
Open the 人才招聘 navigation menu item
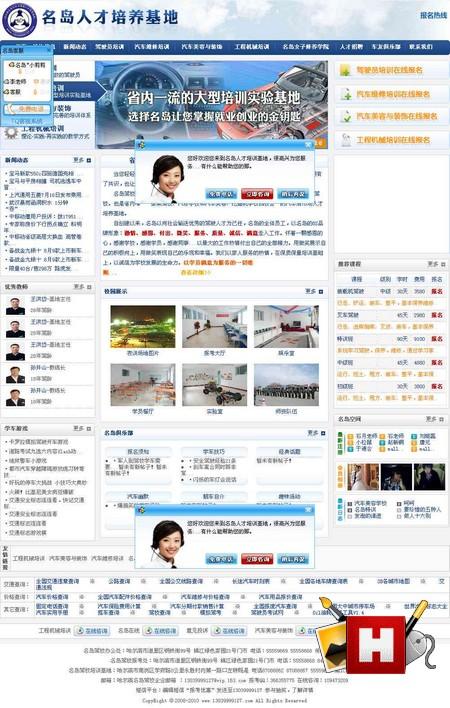351,47
